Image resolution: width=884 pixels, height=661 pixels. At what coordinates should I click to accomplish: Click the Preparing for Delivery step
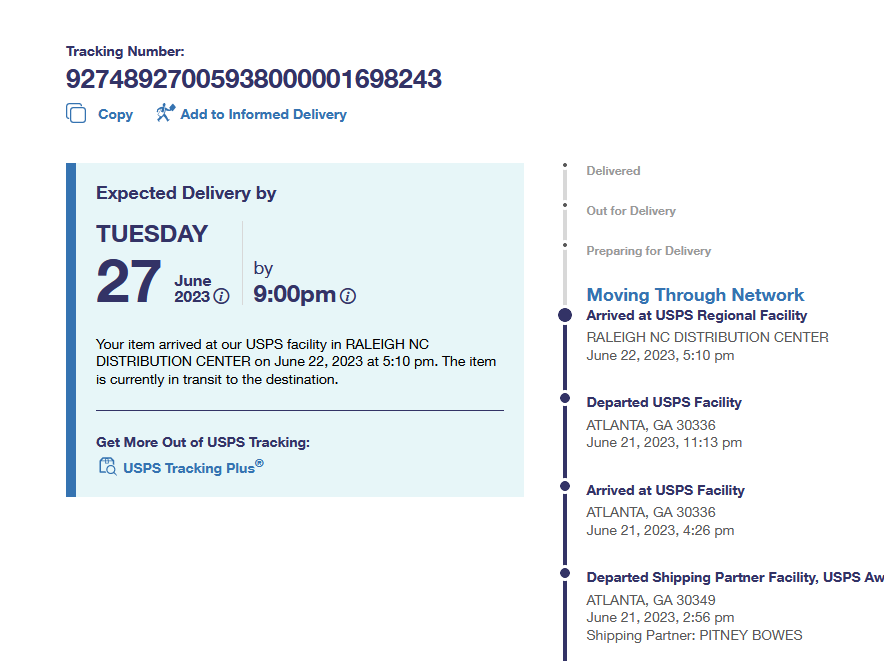[x=648, y=251]
